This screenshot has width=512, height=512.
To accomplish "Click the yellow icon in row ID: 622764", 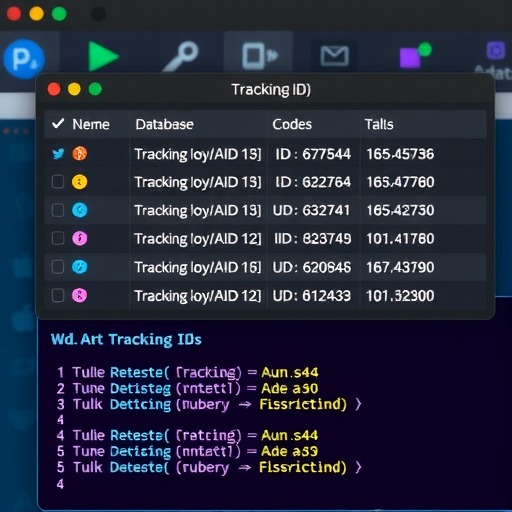I will [x=80, y=182].
